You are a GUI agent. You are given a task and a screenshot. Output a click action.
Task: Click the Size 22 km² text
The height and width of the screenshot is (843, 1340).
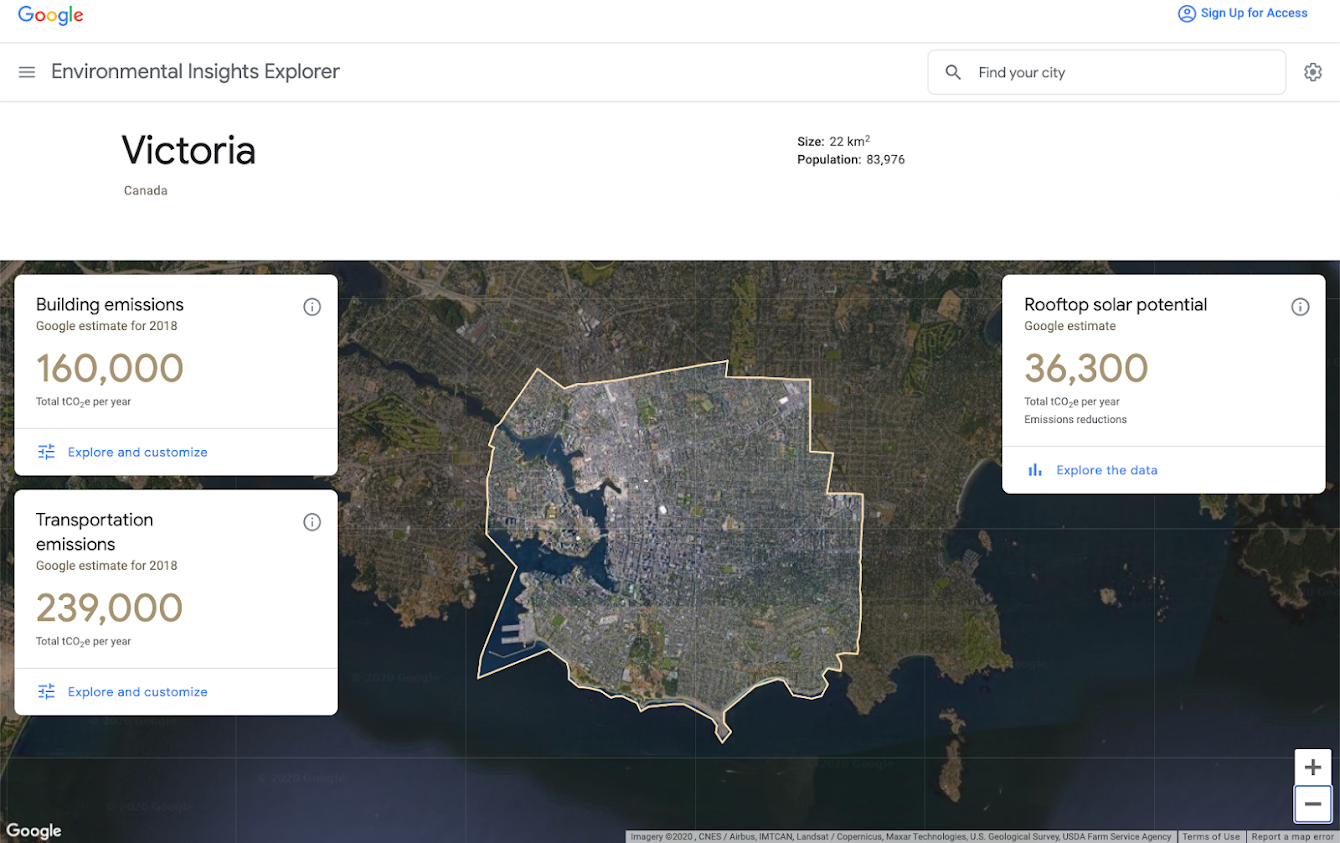834,141
